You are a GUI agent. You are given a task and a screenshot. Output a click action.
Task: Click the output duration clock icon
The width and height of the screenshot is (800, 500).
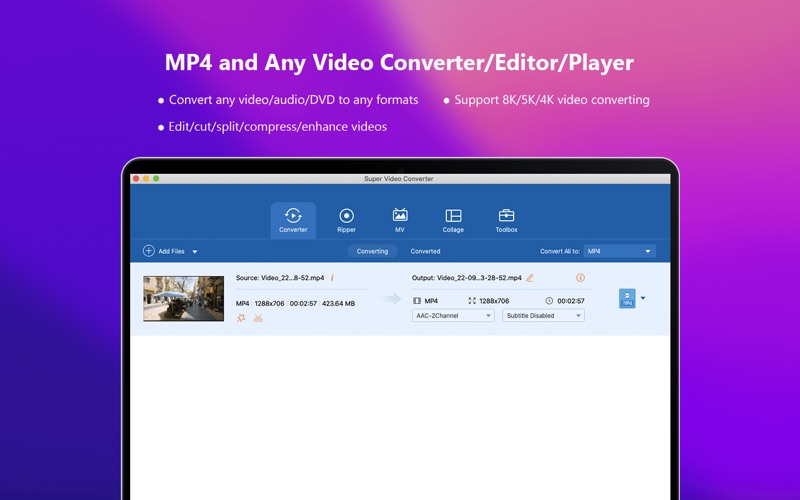(549, 301)
